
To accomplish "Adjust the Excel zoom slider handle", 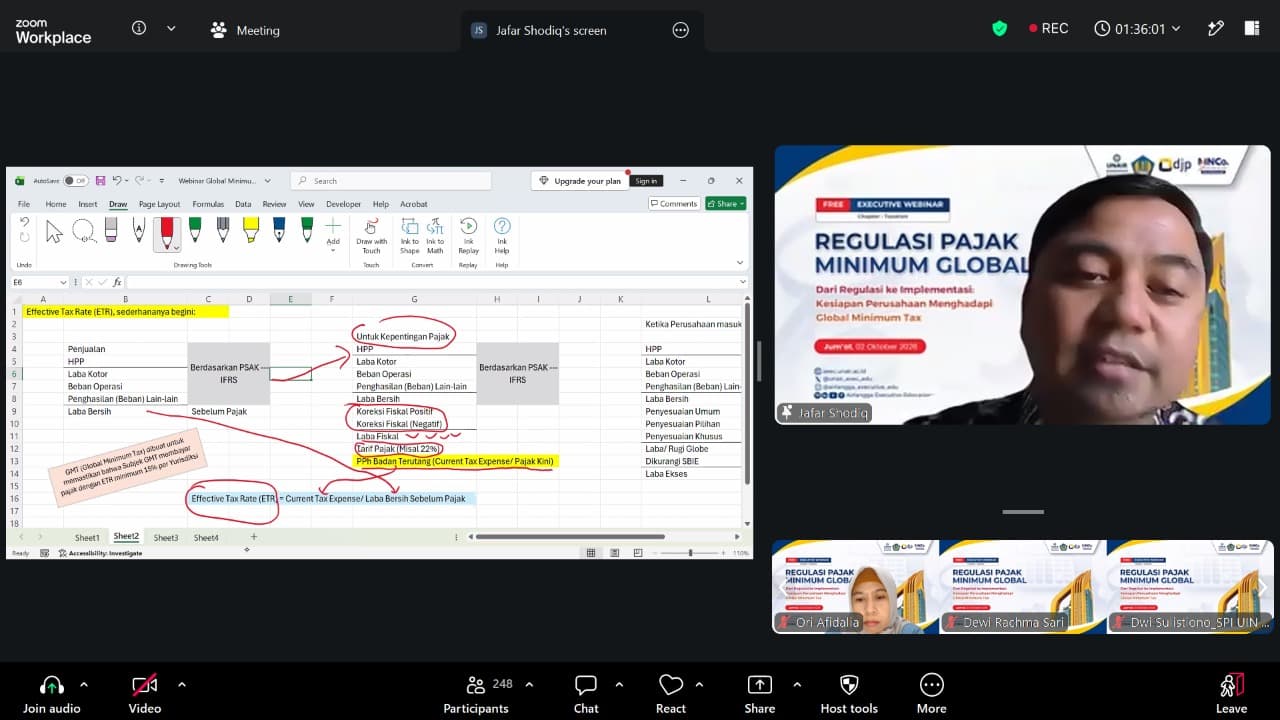I will click(x=690, y=553).
